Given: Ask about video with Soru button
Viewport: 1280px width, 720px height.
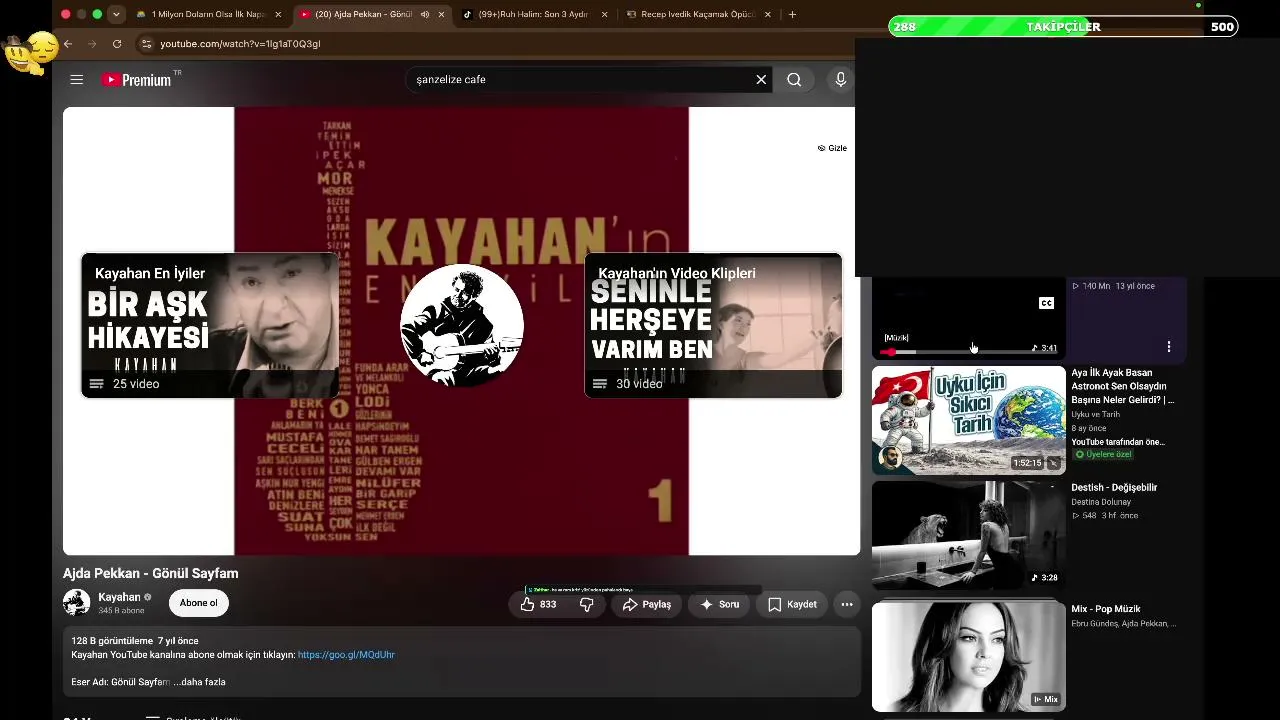Looking at the screenshot, I should (719, 604).
